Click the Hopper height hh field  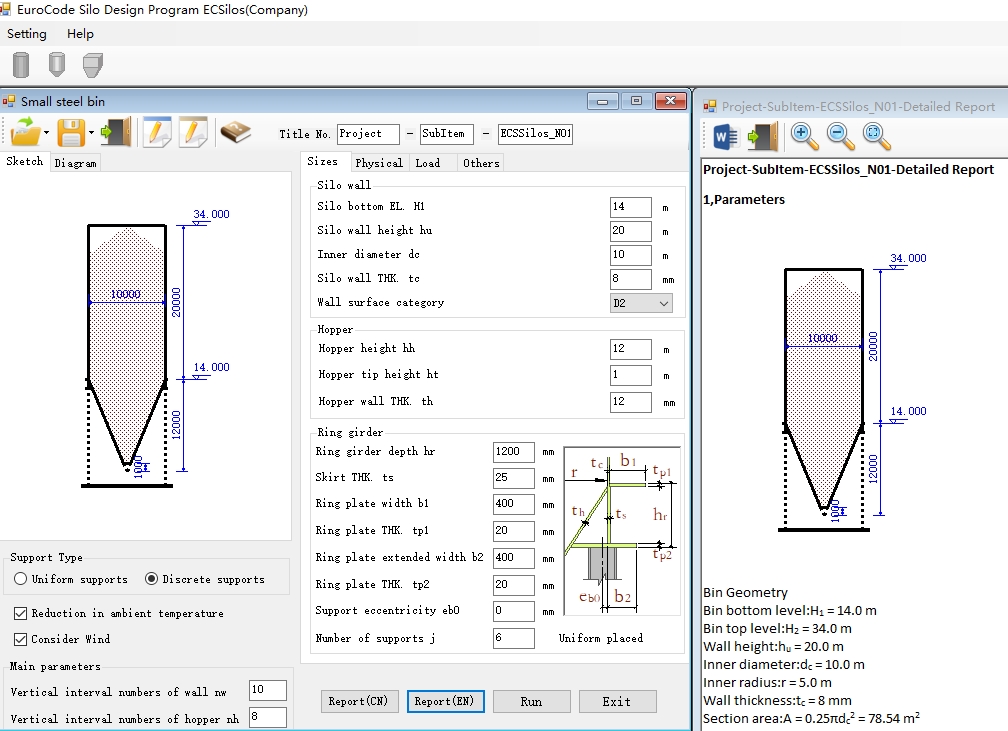pos(631,349)
